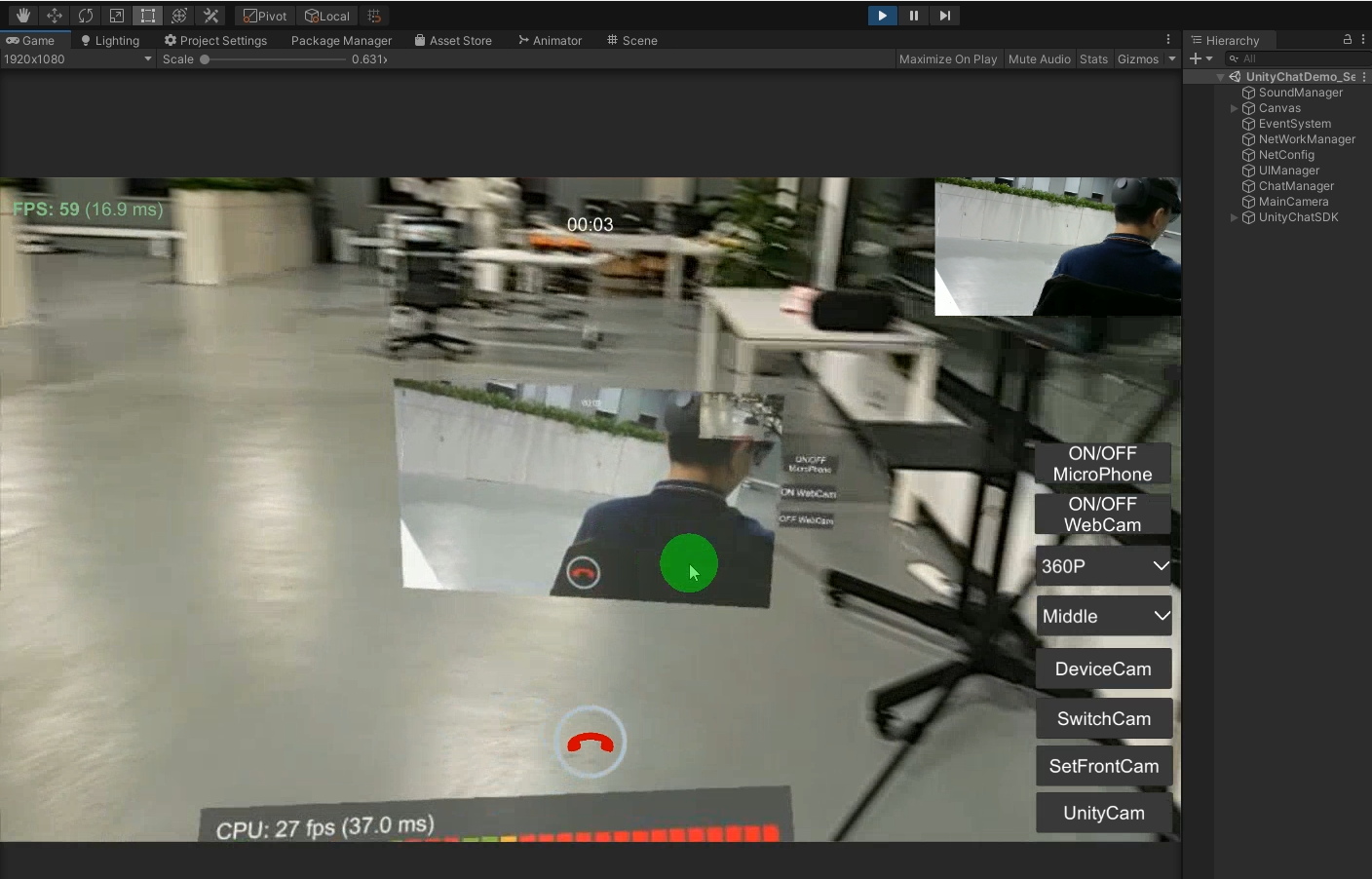This screenshot has height=879, width=1372.
Task: Select the Rotate tool
Action: click(x=86, y=16)
